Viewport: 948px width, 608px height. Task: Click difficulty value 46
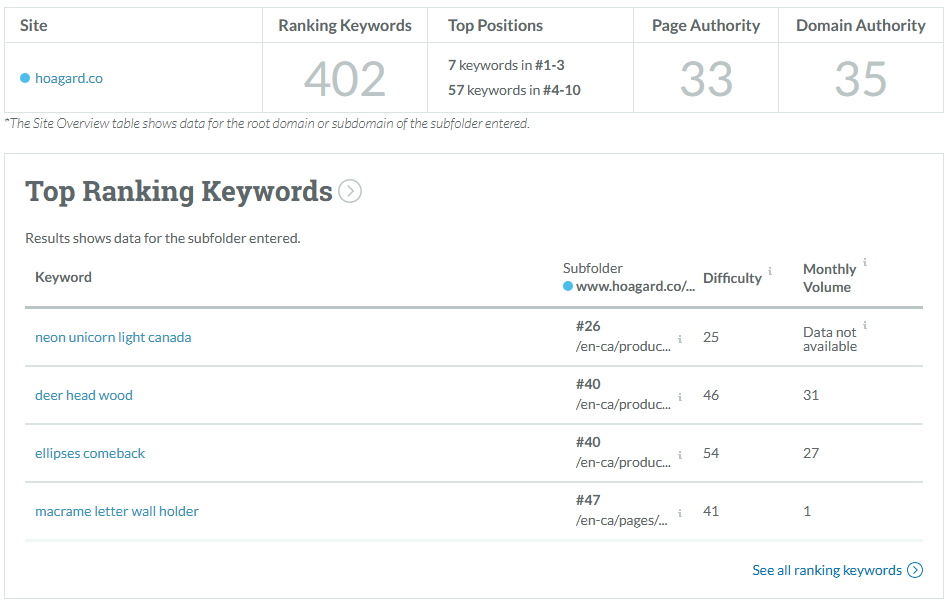point(711,395)
